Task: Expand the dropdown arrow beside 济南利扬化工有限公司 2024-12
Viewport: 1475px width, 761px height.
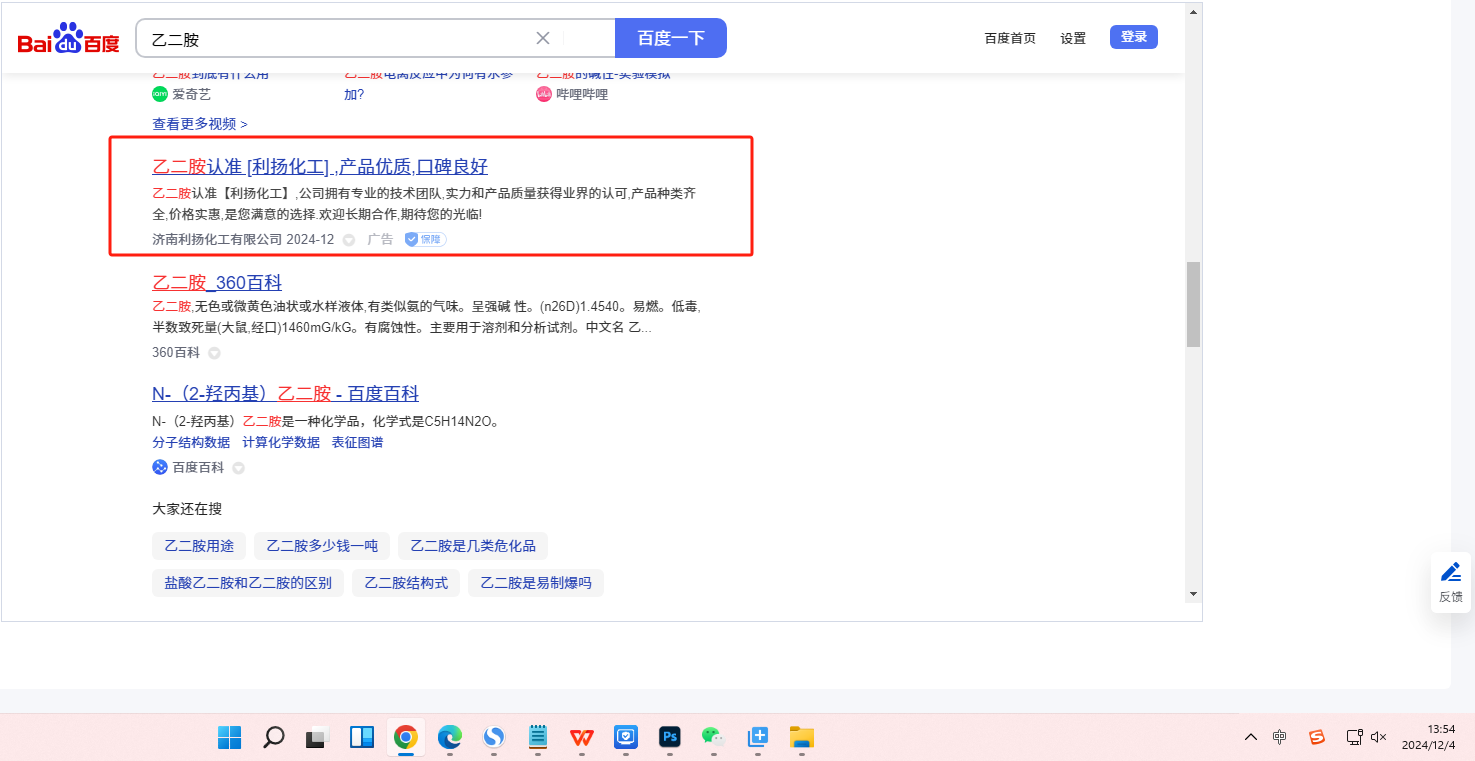Action: coord(349,240)
